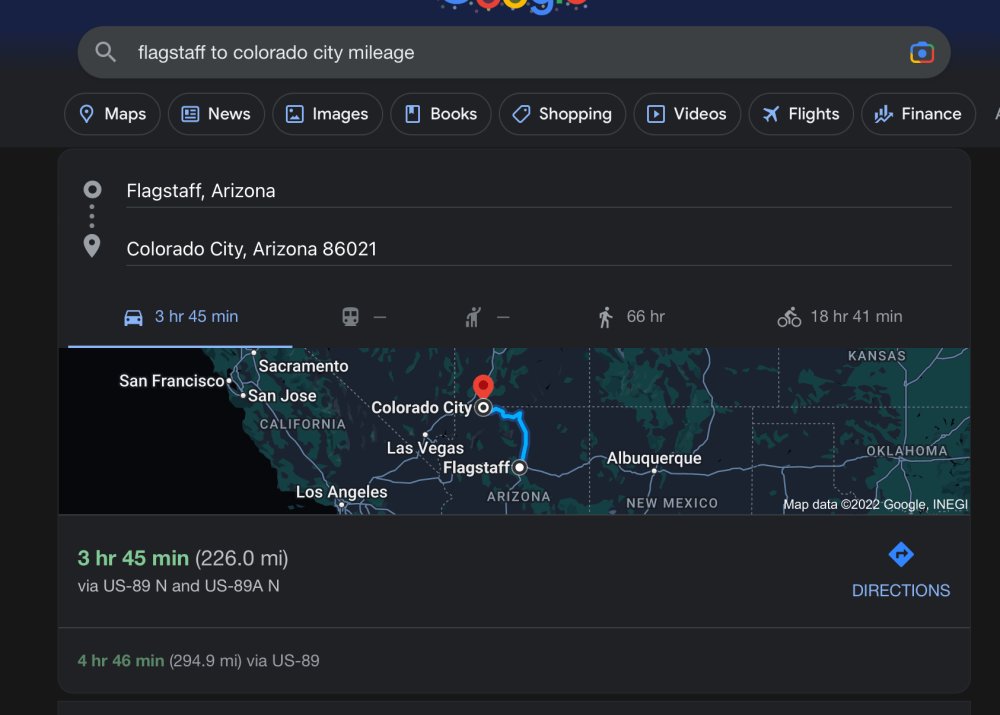
Task: Click the Las Vegas label on the map
Action: 425,448
